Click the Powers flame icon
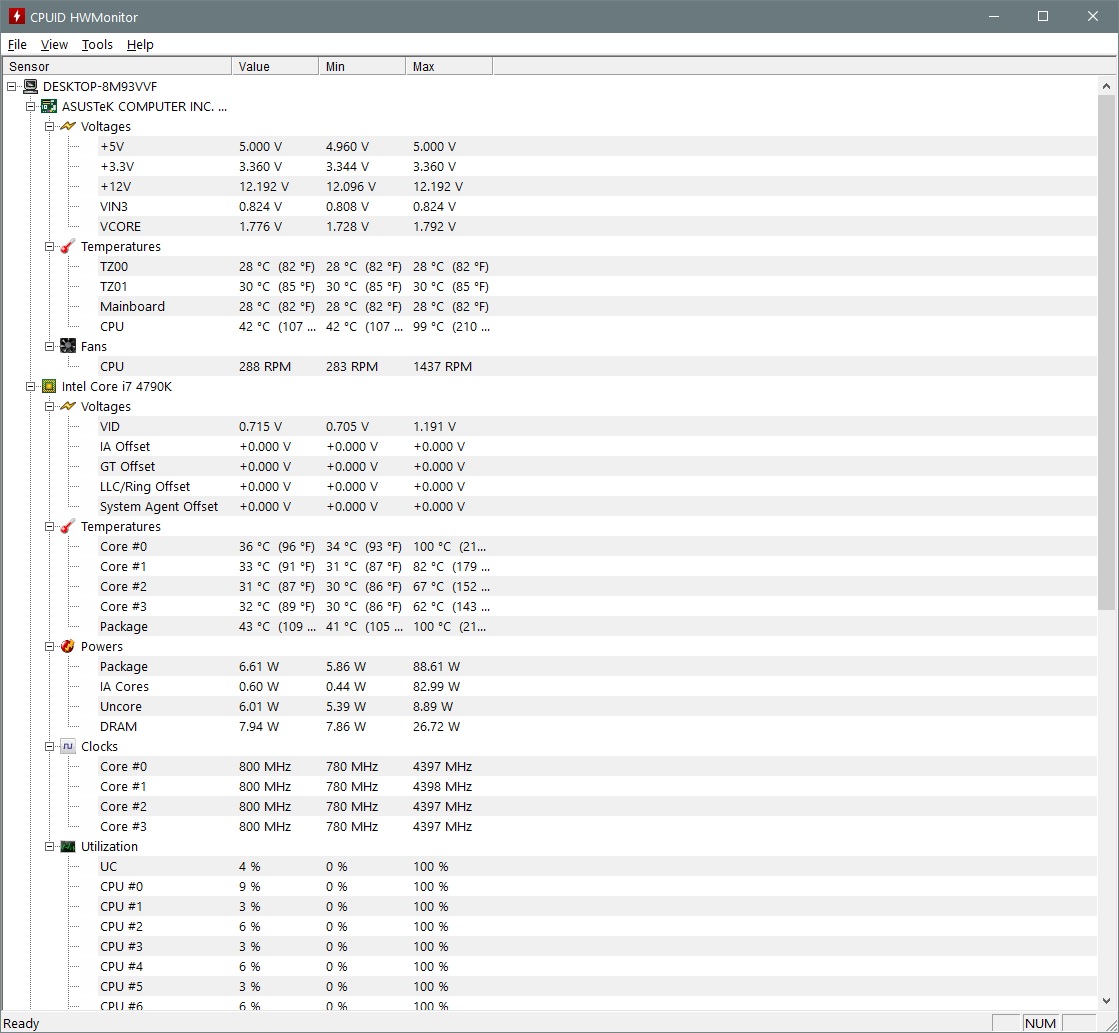The image size is (1119, 1033). click(68, 646)
